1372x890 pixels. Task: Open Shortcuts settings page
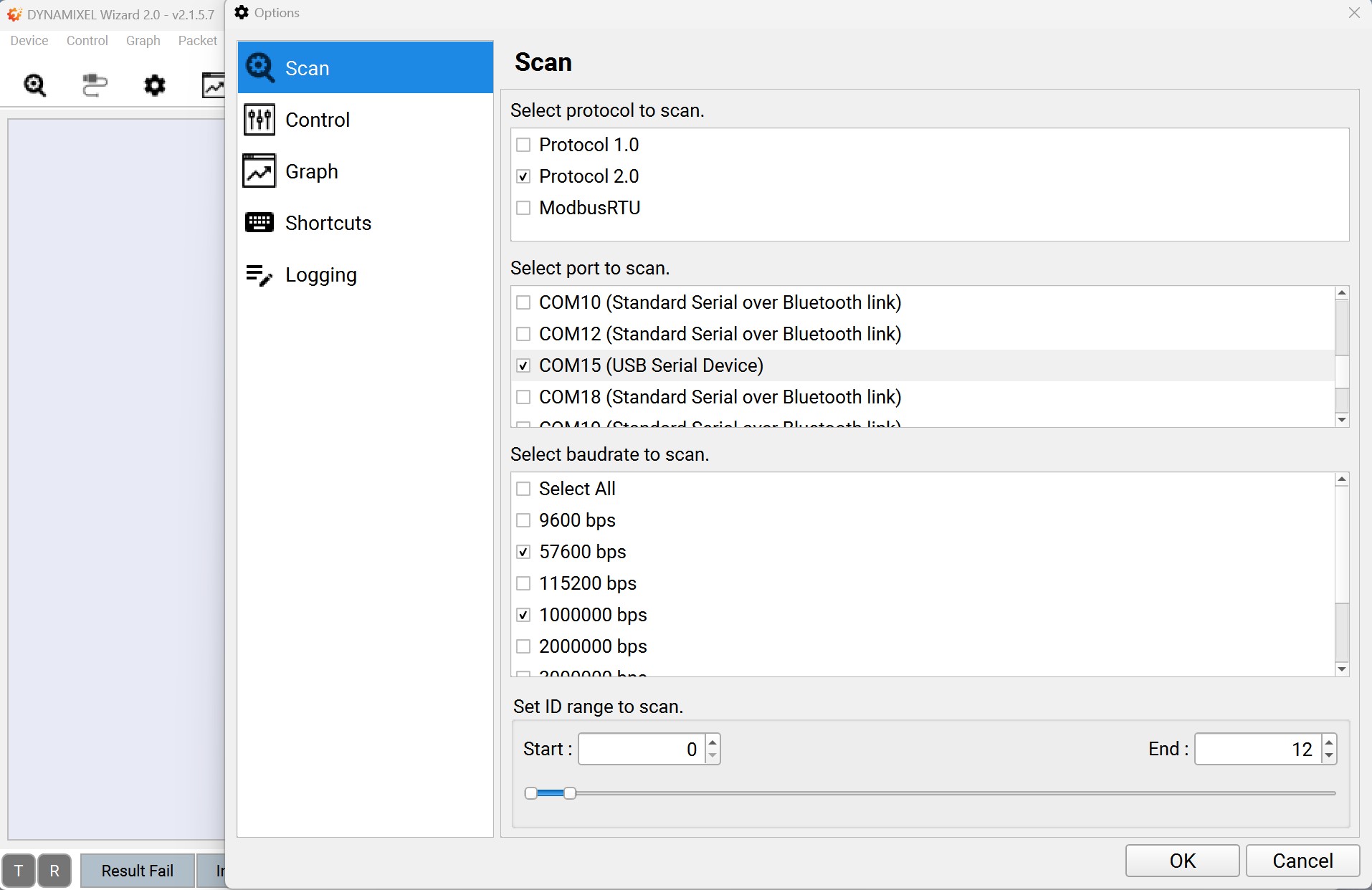(366, 222)
